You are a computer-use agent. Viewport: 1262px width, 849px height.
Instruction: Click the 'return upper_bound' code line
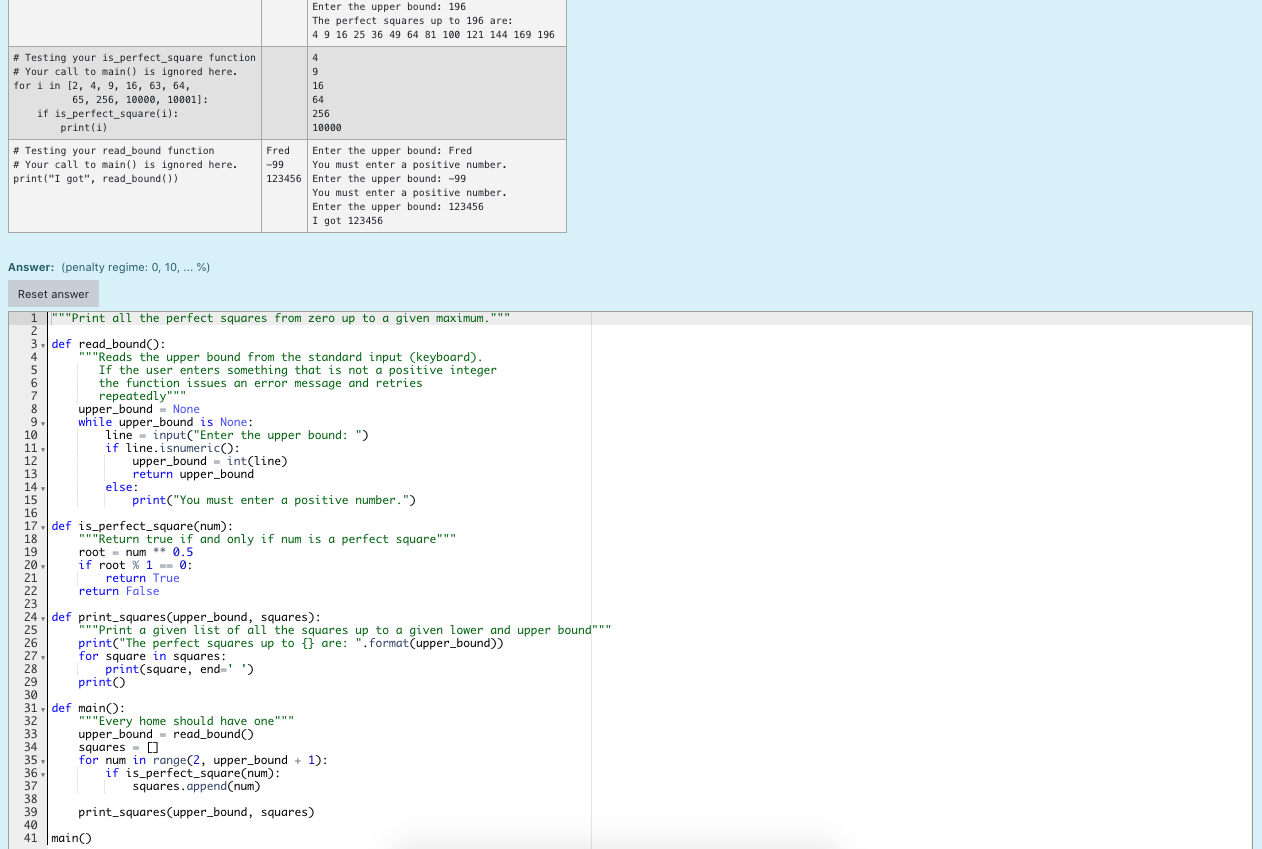[x=193, y=474]
